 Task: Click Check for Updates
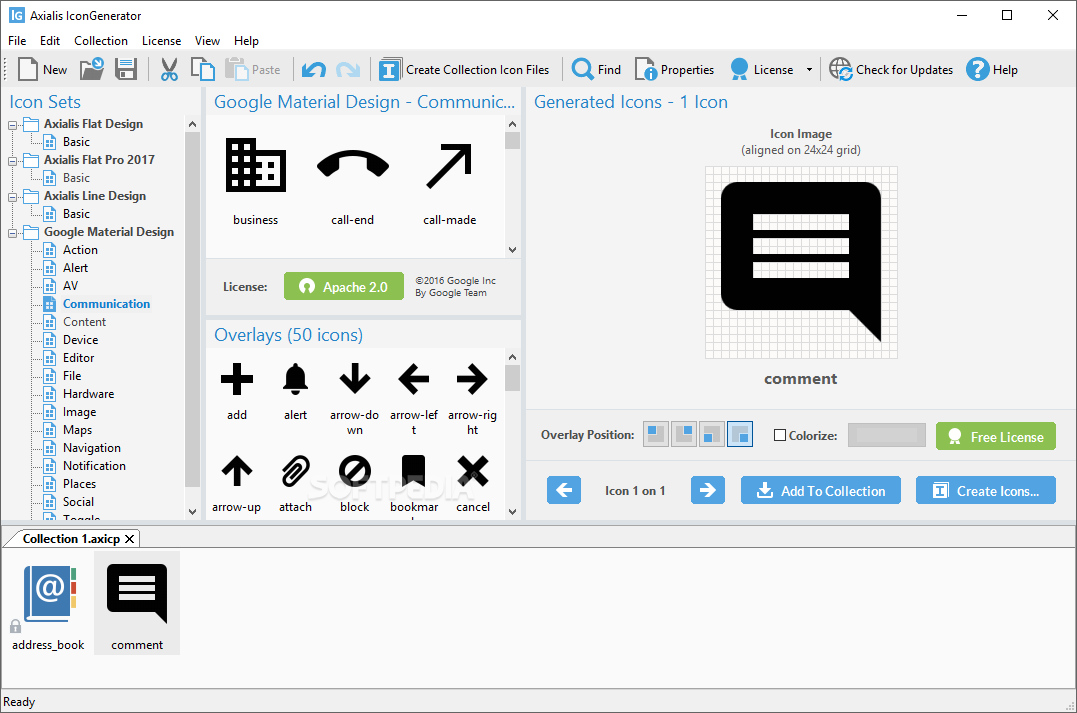click(890, 69)
